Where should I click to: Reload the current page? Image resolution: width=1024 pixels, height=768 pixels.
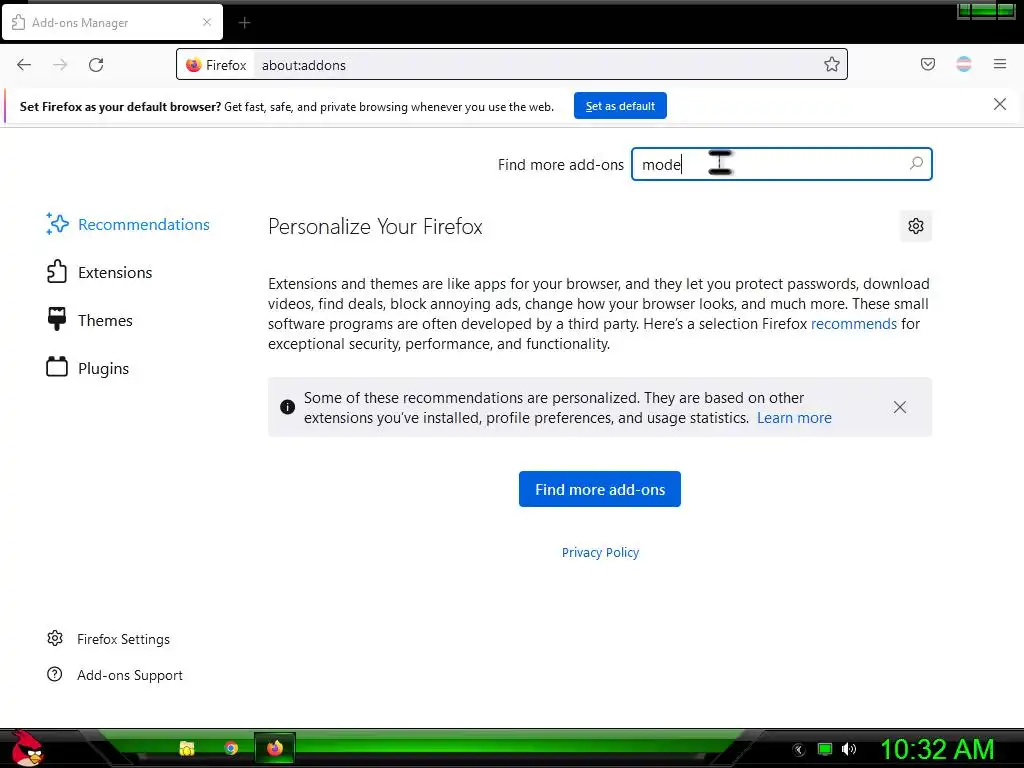tap(96, 65)
